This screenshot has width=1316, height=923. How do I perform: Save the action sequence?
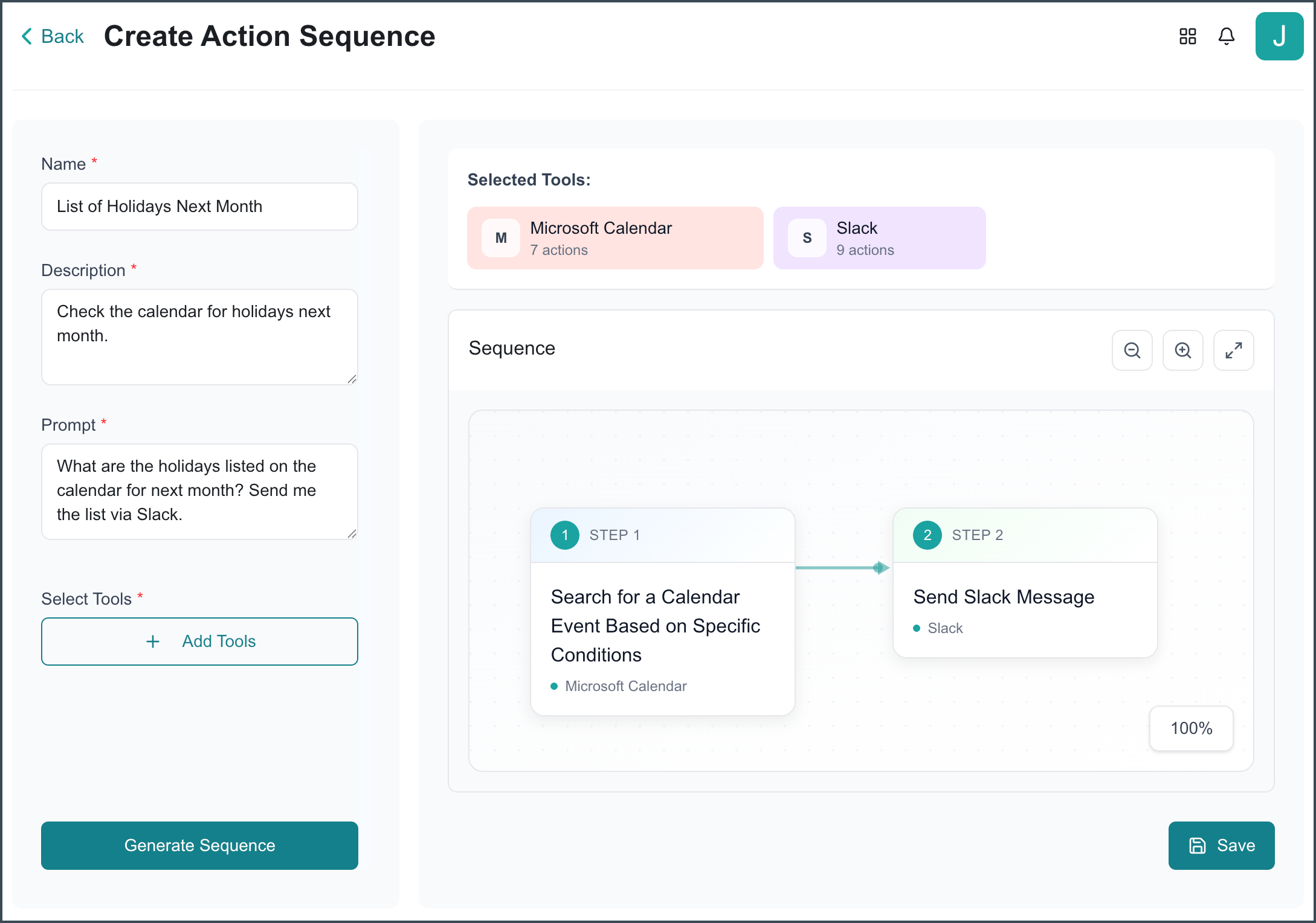(x=1221, y=846)
